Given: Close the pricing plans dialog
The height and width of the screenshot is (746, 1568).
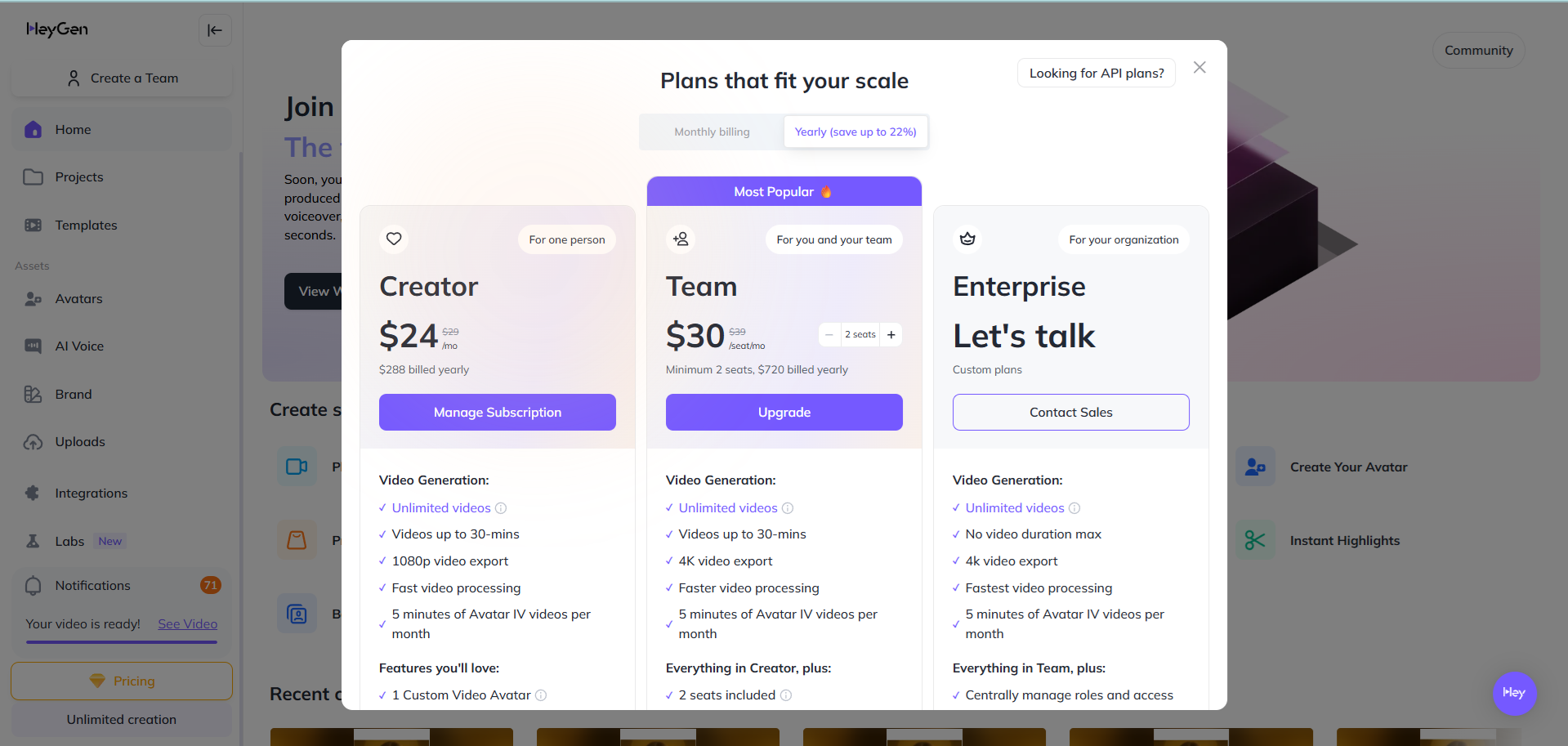Looking at the screenshot, I should click(1199, 68).
